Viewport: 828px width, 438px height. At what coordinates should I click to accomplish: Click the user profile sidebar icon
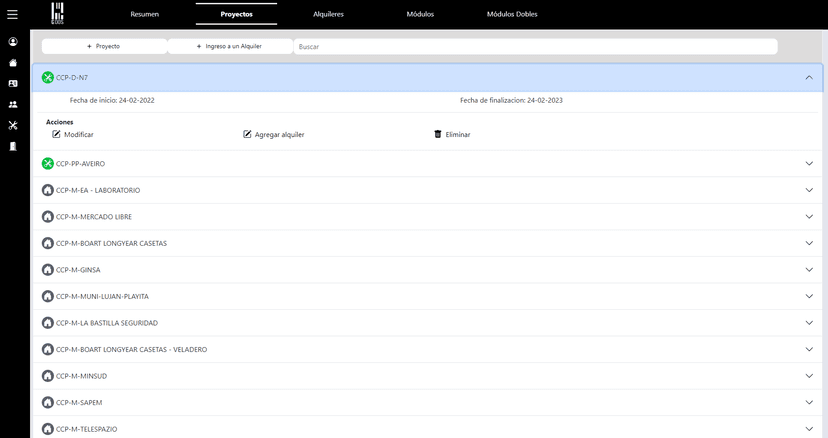click(x=13, y=42)
